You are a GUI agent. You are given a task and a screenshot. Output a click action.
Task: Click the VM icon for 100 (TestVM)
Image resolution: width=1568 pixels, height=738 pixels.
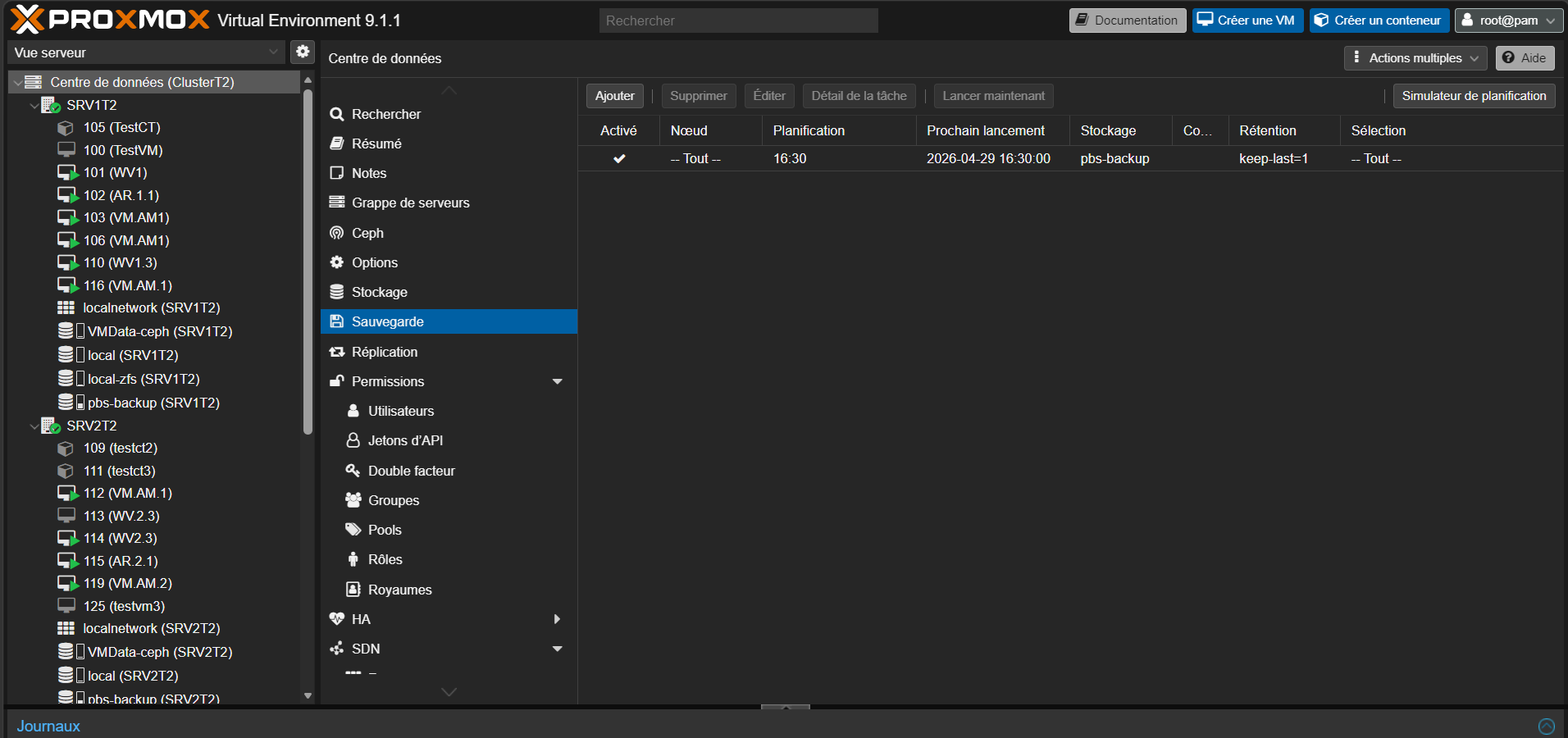pyautogui.click(x=66, y=150)
